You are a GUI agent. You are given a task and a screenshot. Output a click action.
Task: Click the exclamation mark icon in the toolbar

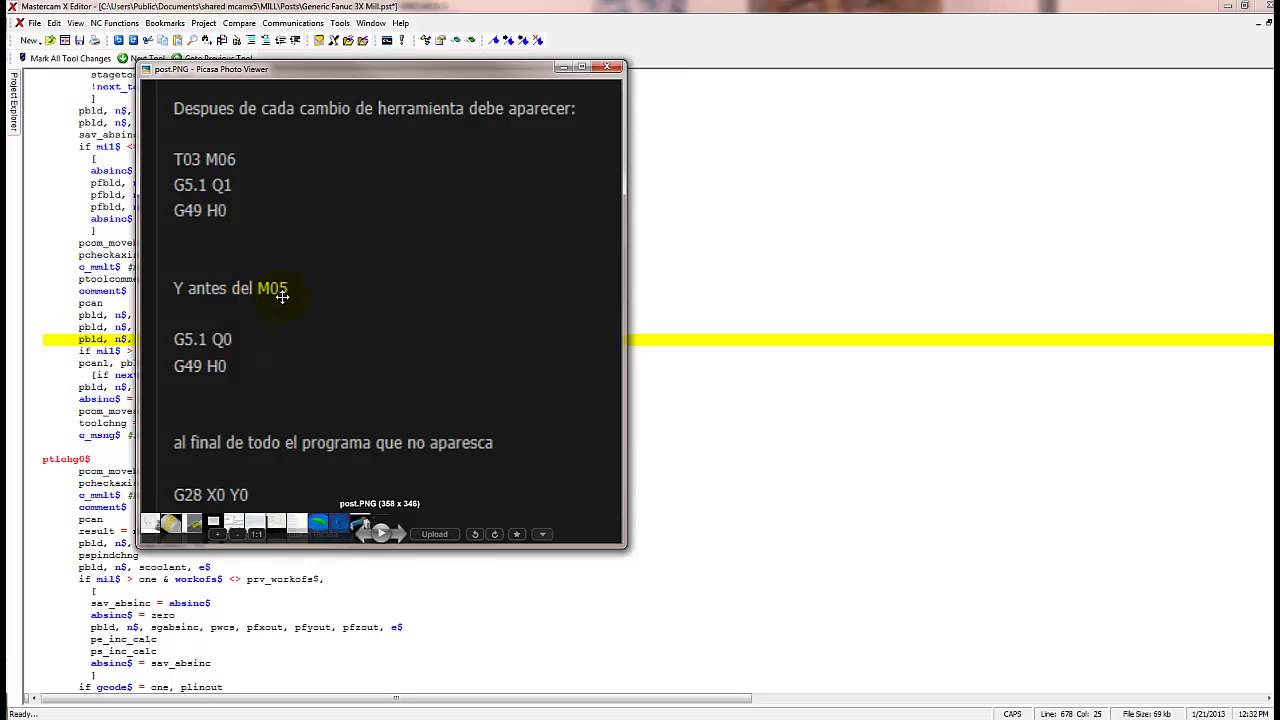click(x=402, y=41)
